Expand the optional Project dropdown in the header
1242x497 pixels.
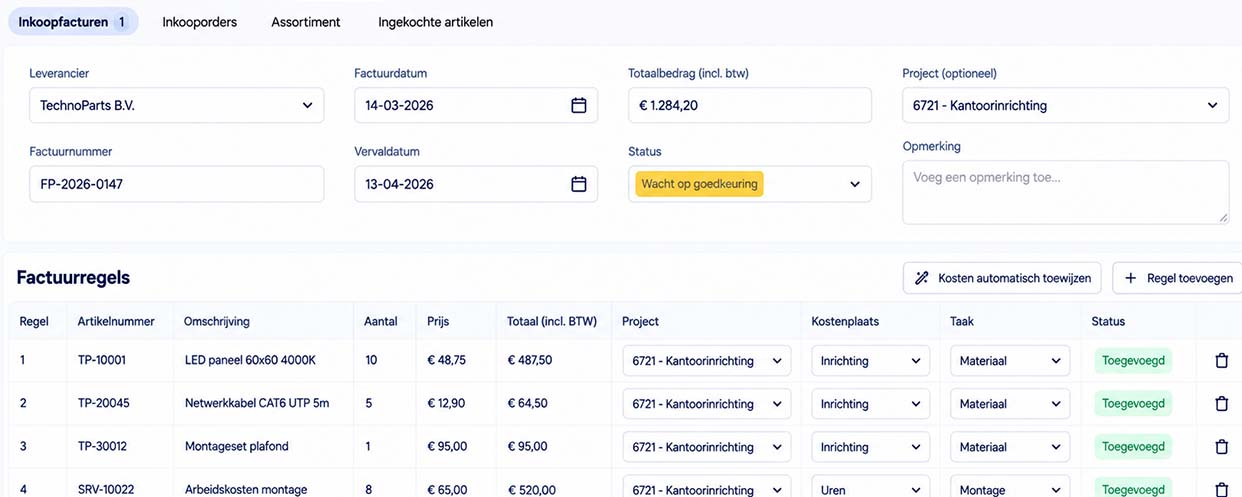[x=1065, y=105]
